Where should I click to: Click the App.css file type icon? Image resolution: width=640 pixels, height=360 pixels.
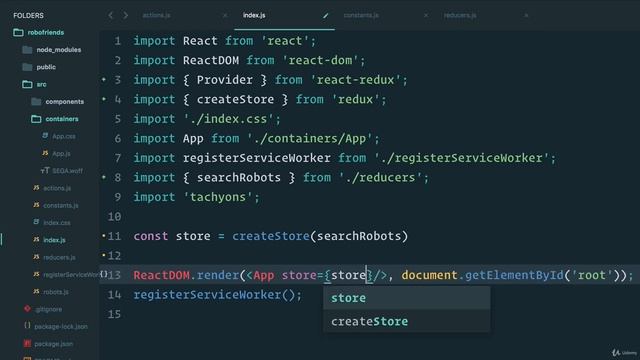(45, 136)
